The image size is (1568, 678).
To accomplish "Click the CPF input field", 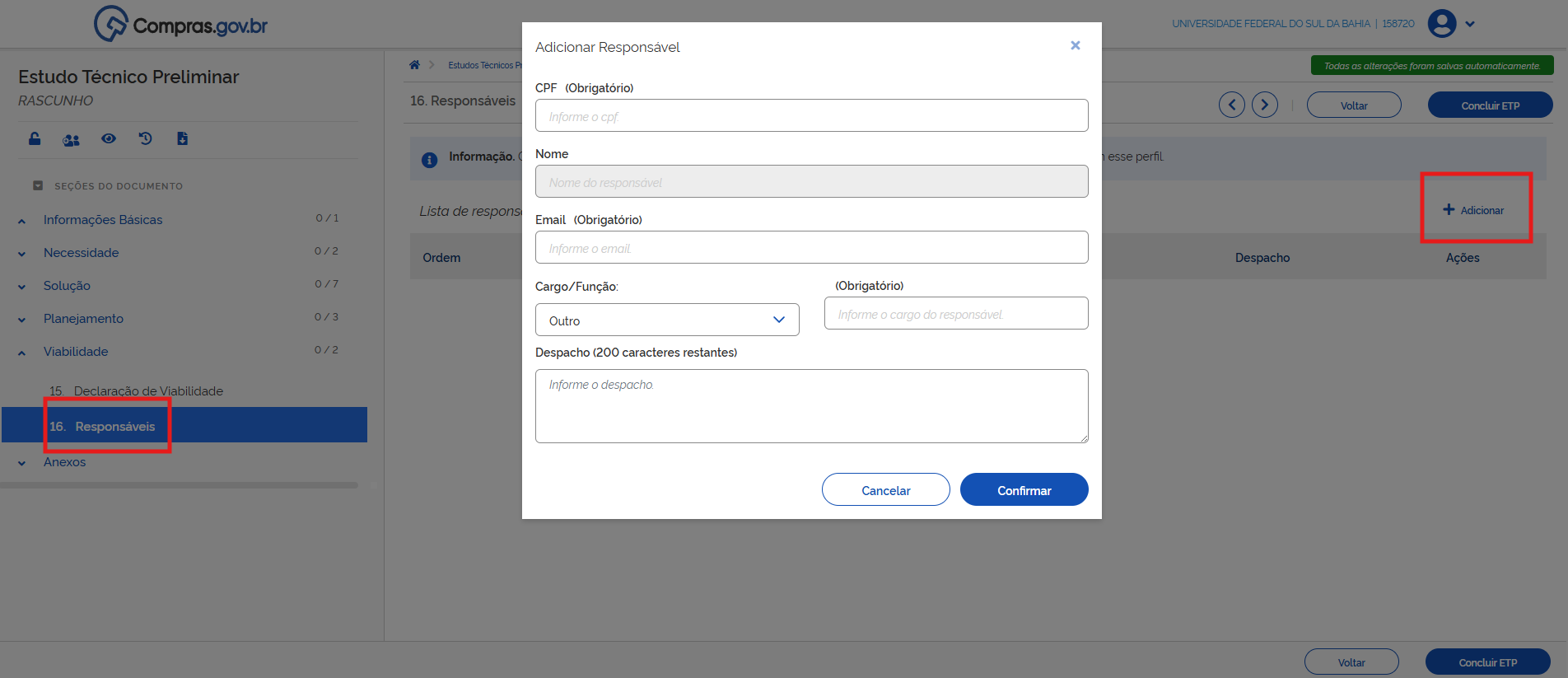I will click(x=811, y=116).
